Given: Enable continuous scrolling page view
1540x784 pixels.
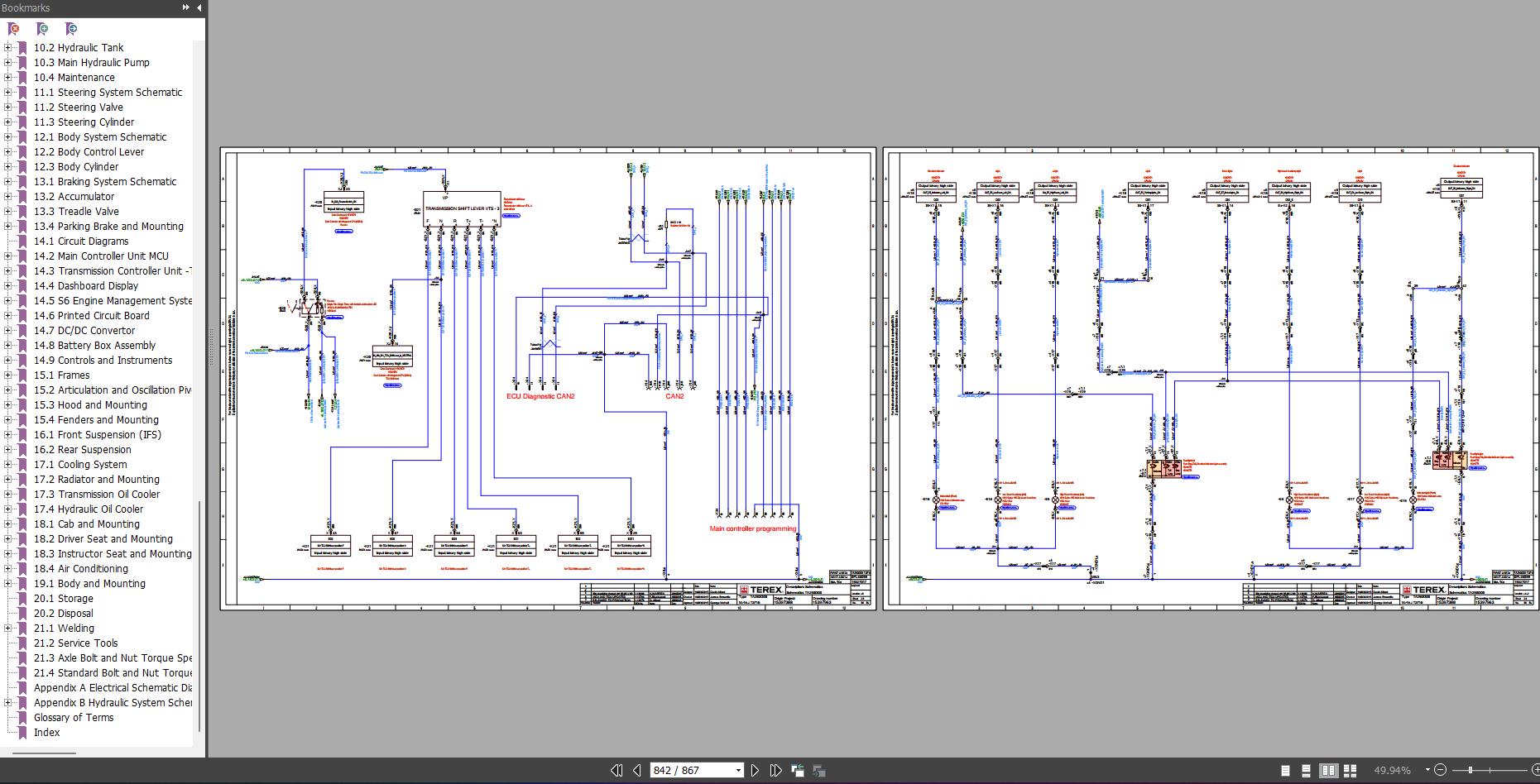Looking at the screenshot, I should pos(1307,770).
